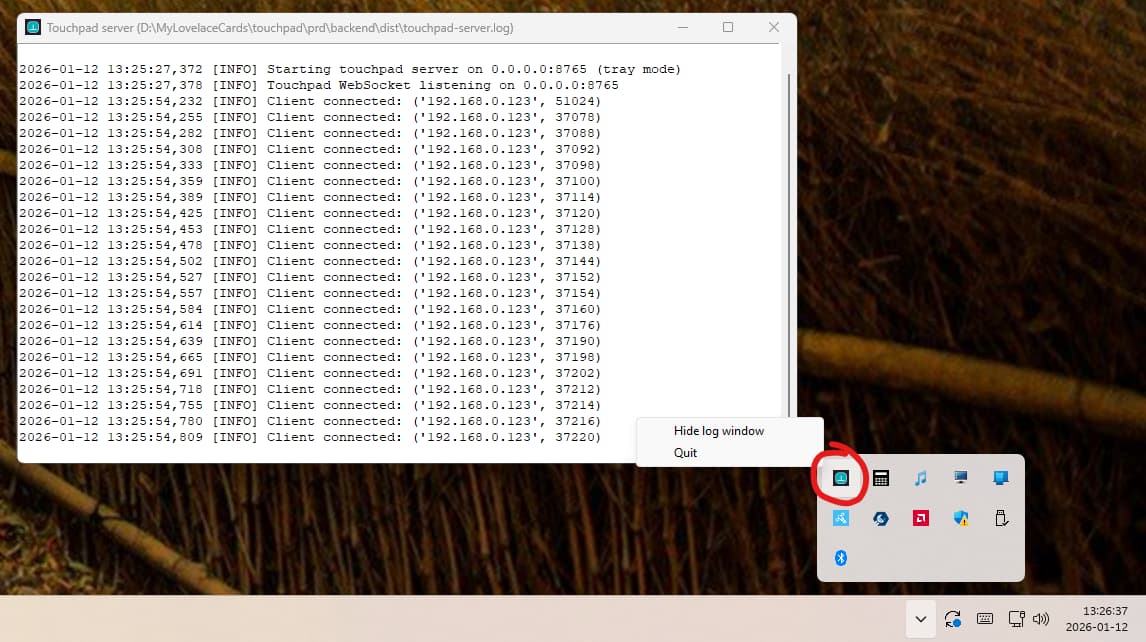Open the calculator tray icon
The width and height of the screenshot is (1146, 642).
[881, 478]
